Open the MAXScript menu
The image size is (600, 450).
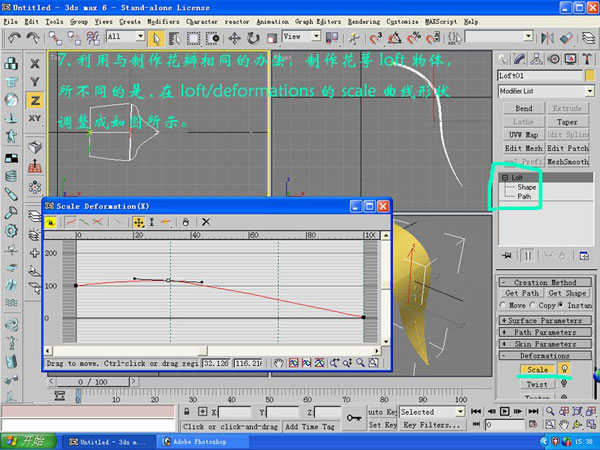pyautogui.click(x=441, y=22)
